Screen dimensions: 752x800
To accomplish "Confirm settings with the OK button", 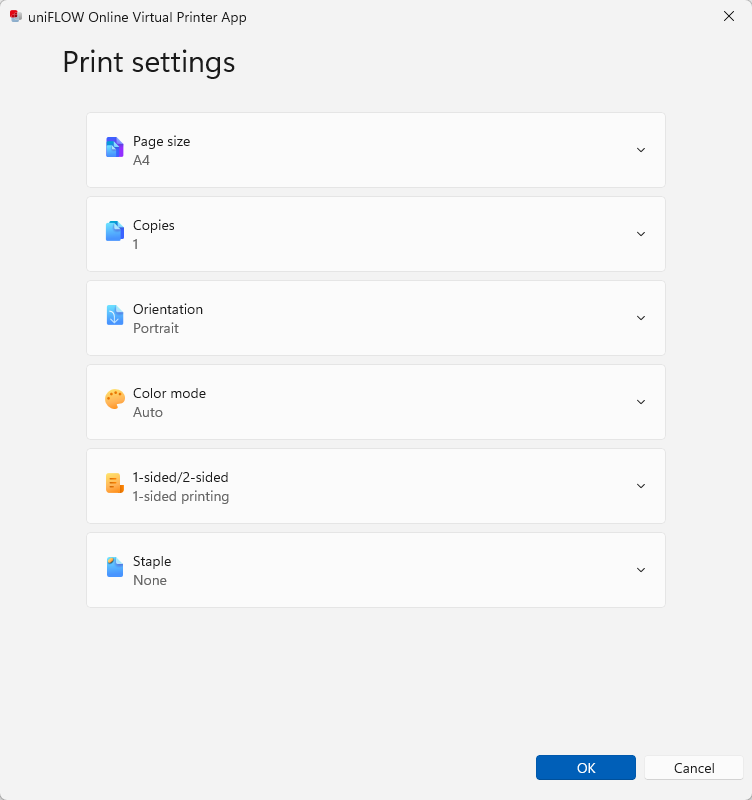I will click(586, 768).
